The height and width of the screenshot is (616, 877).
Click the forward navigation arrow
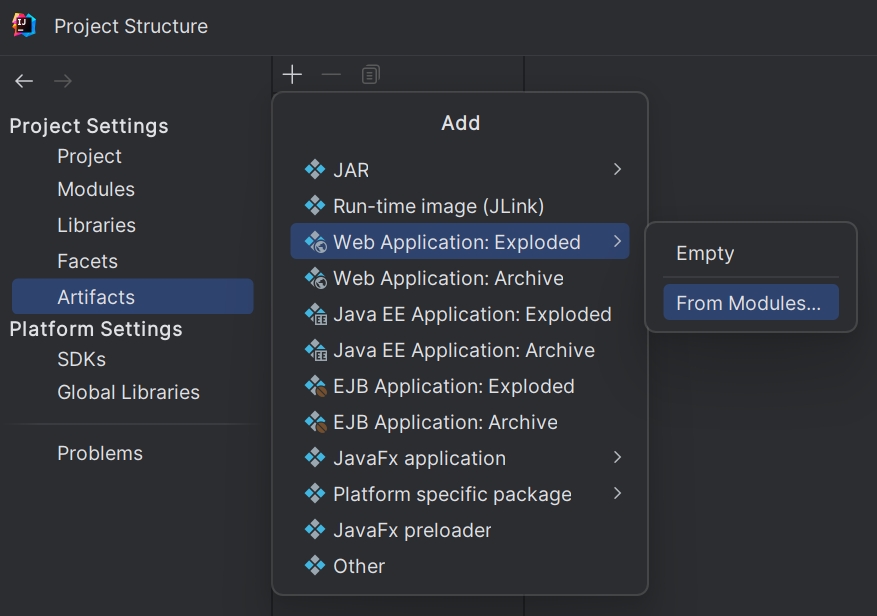click(63, 81)
